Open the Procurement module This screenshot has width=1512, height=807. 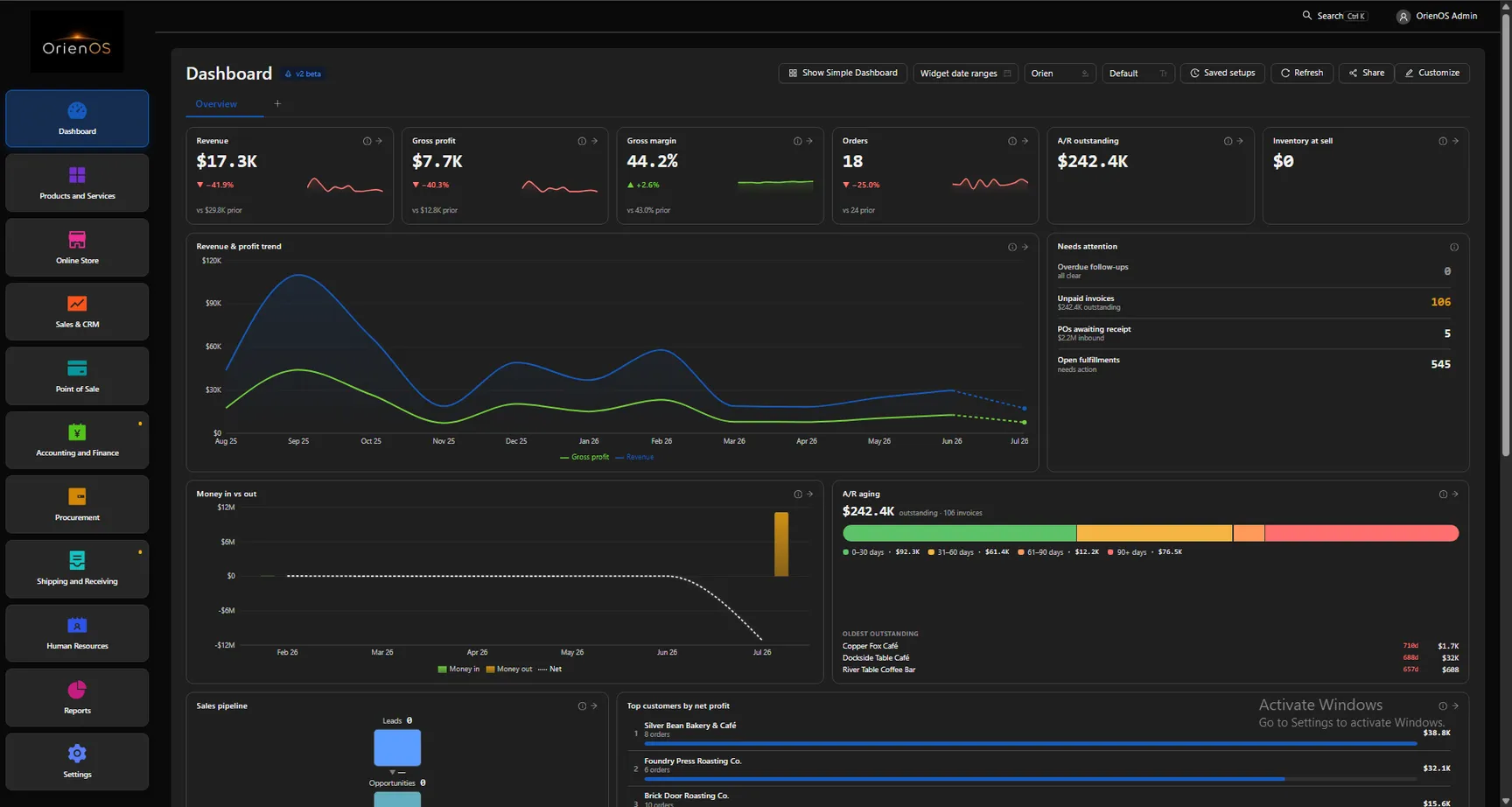pyautogui.click(x=77, y=504)
